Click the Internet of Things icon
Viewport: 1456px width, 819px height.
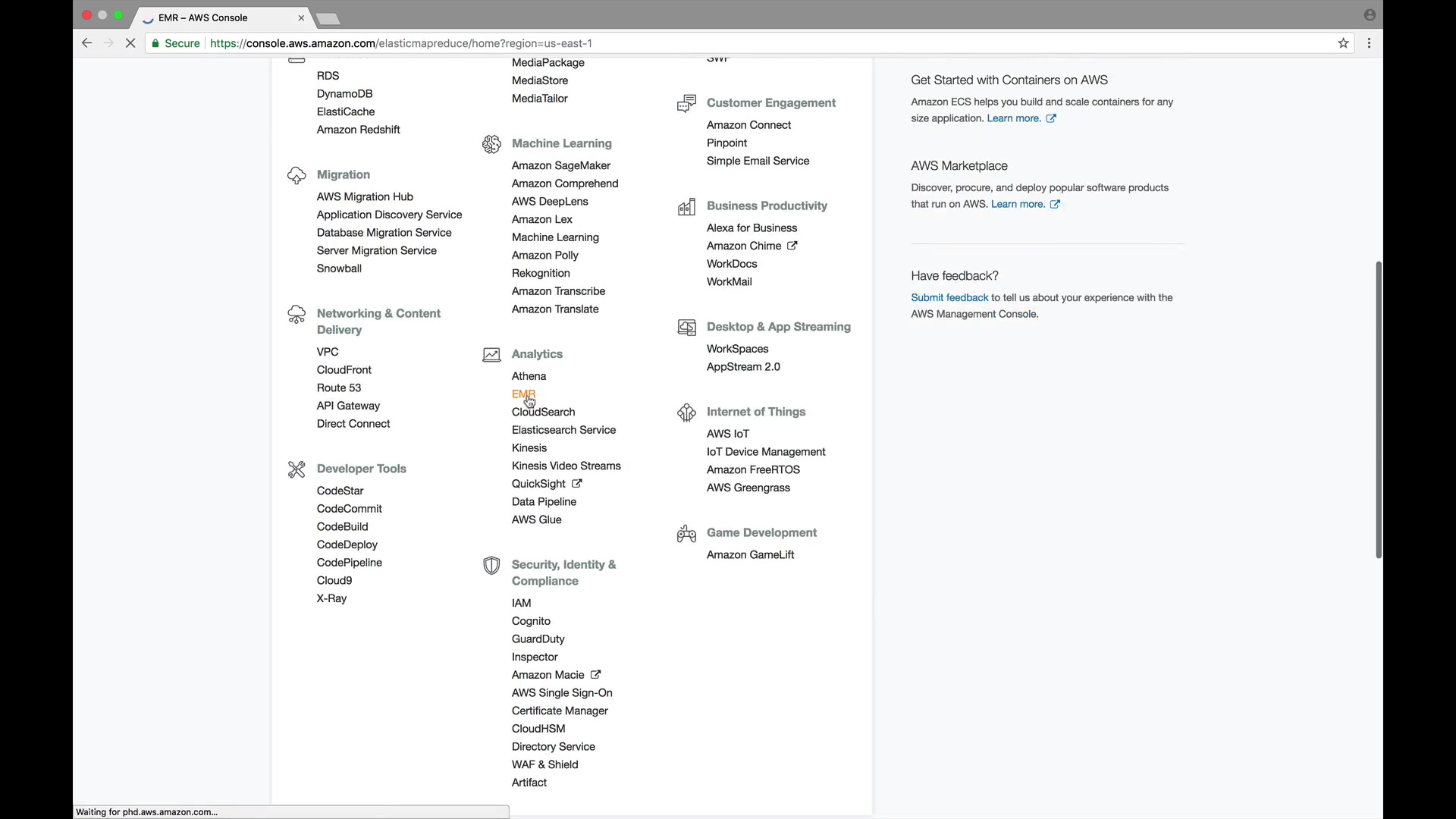tap(686, 413)
